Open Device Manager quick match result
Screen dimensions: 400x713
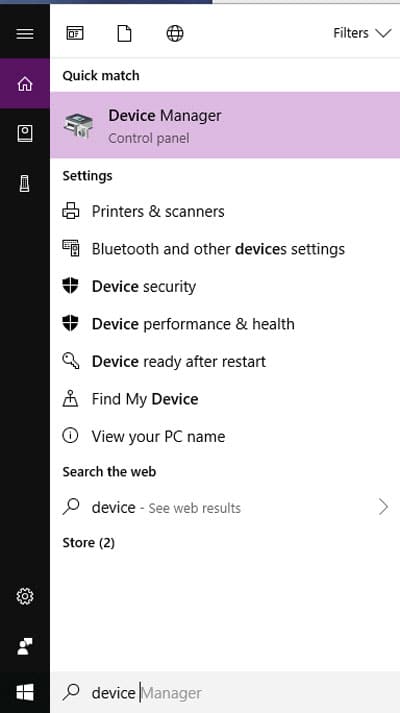(x=225, y=125)
